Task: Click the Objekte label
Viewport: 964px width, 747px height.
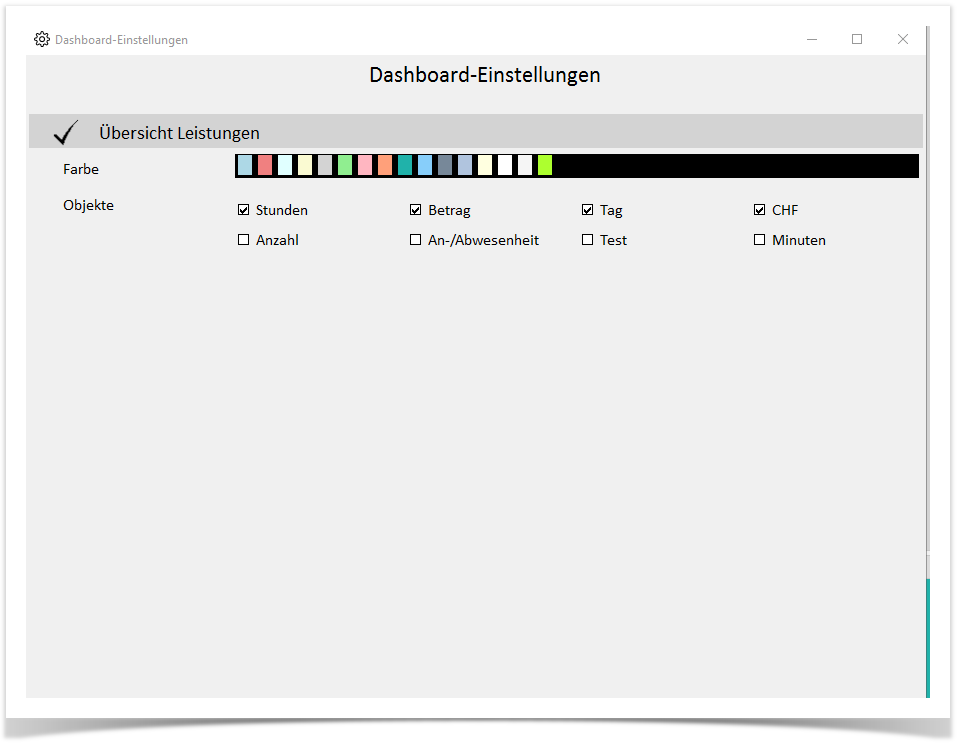Action: [89, 205]
